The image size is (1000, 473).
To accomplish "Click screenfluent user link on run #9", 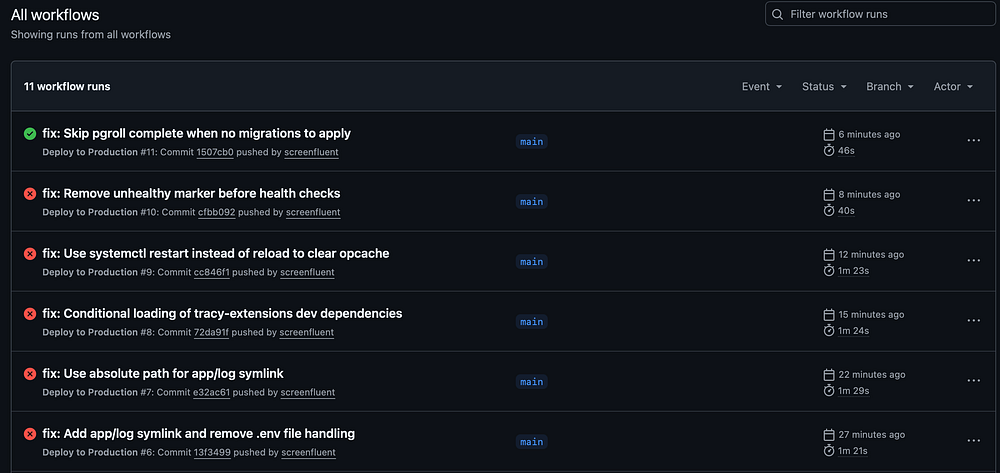I will 307,272.
